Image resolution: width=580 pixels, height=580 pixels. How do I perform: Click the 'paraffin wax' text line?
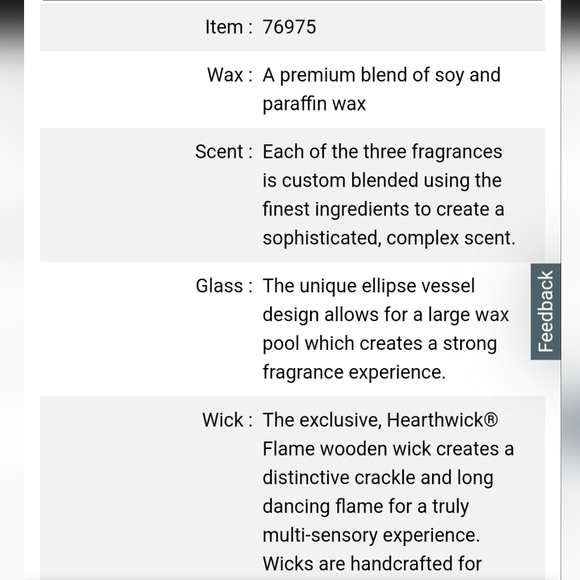pyautogui.click(x=314, y=104)
